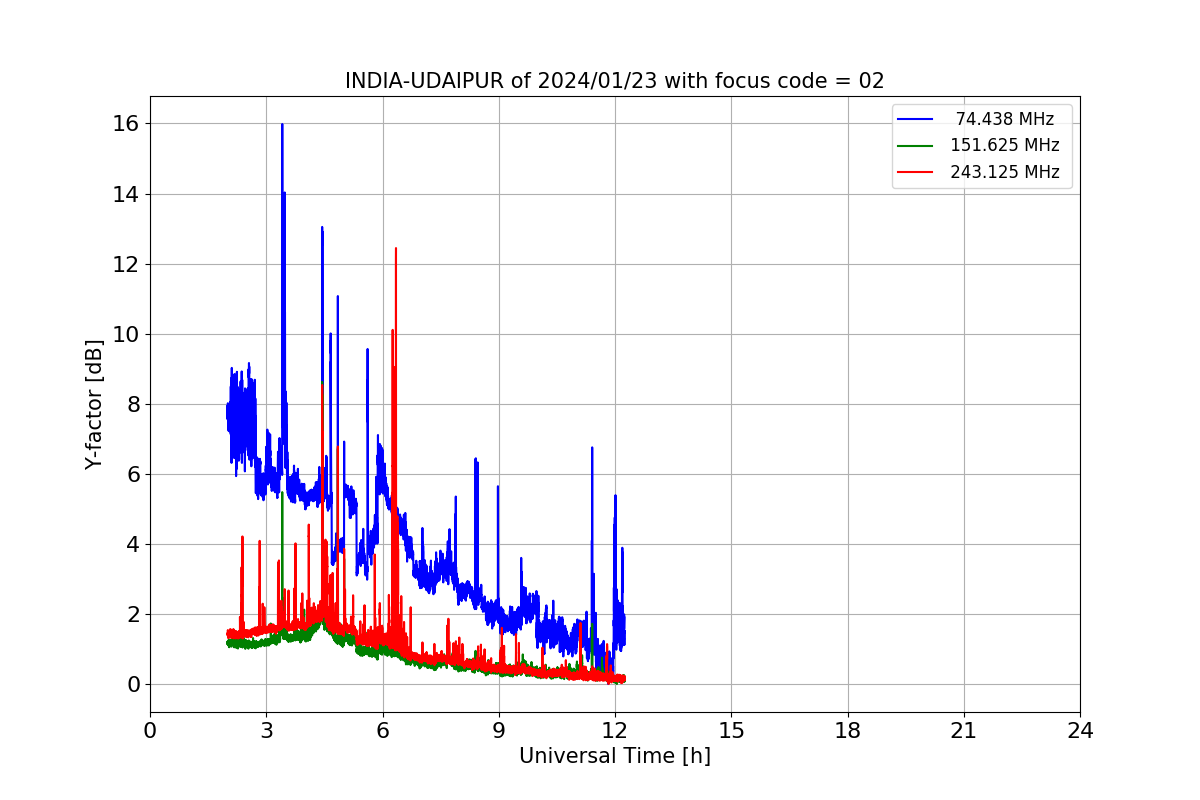Click the y-axis tick label 10
This screenshot has height=800, width=1200.
tap(128, 334)
